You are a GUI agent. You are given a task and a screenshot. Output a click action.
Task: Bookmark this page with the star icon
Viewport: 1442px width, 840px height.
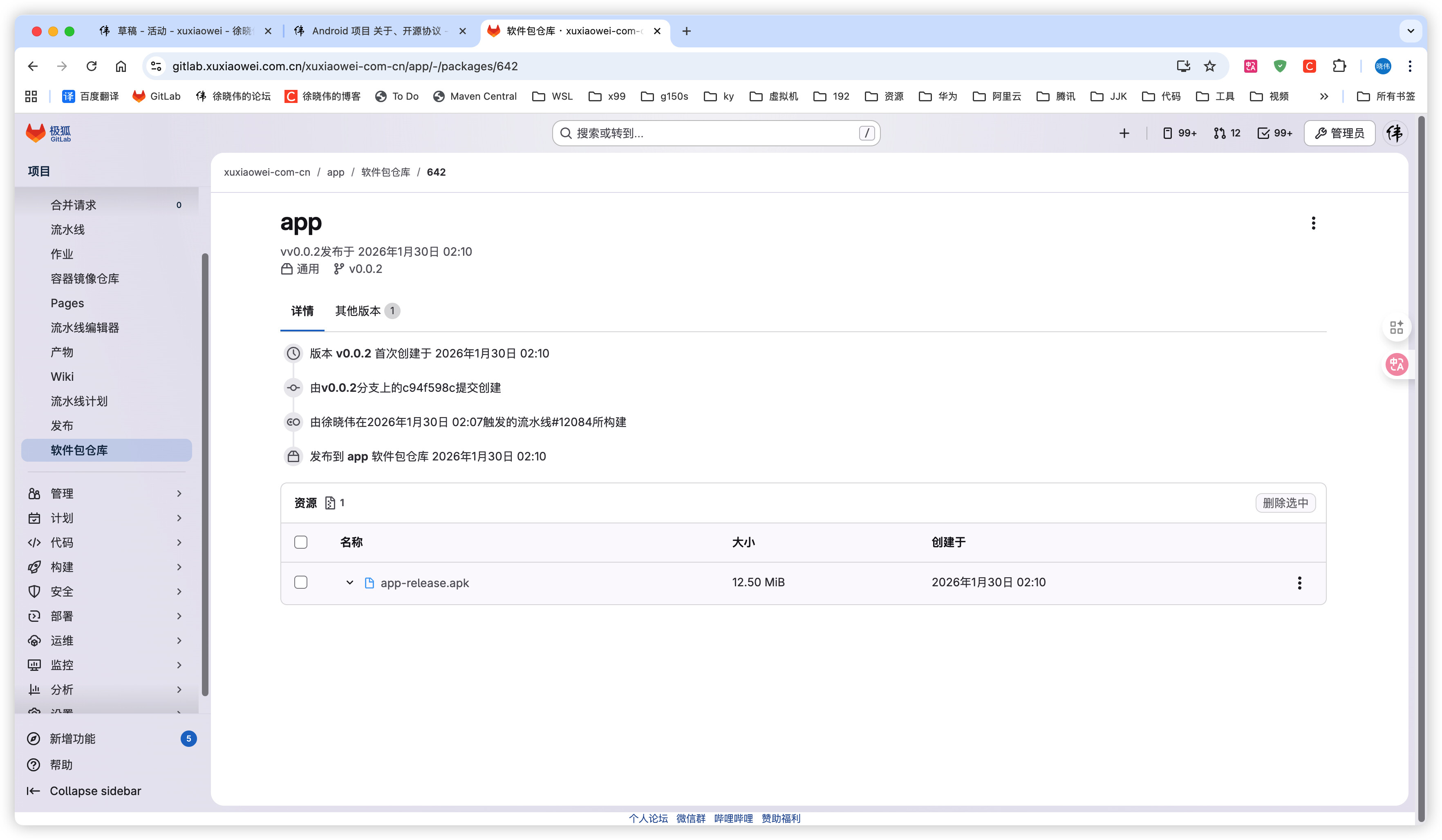pos(1210,66)
